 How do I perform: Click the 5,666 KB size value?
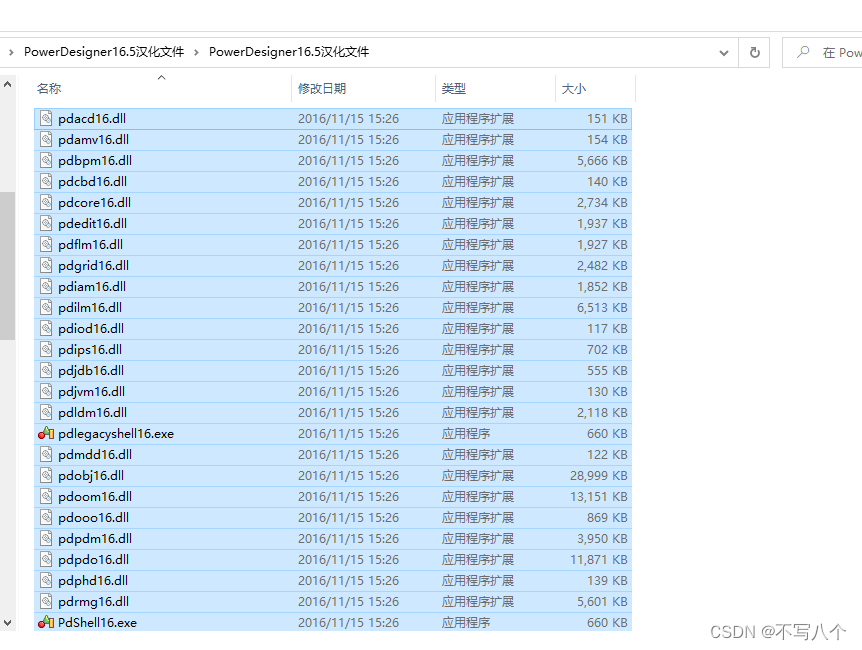coord(602,160)
